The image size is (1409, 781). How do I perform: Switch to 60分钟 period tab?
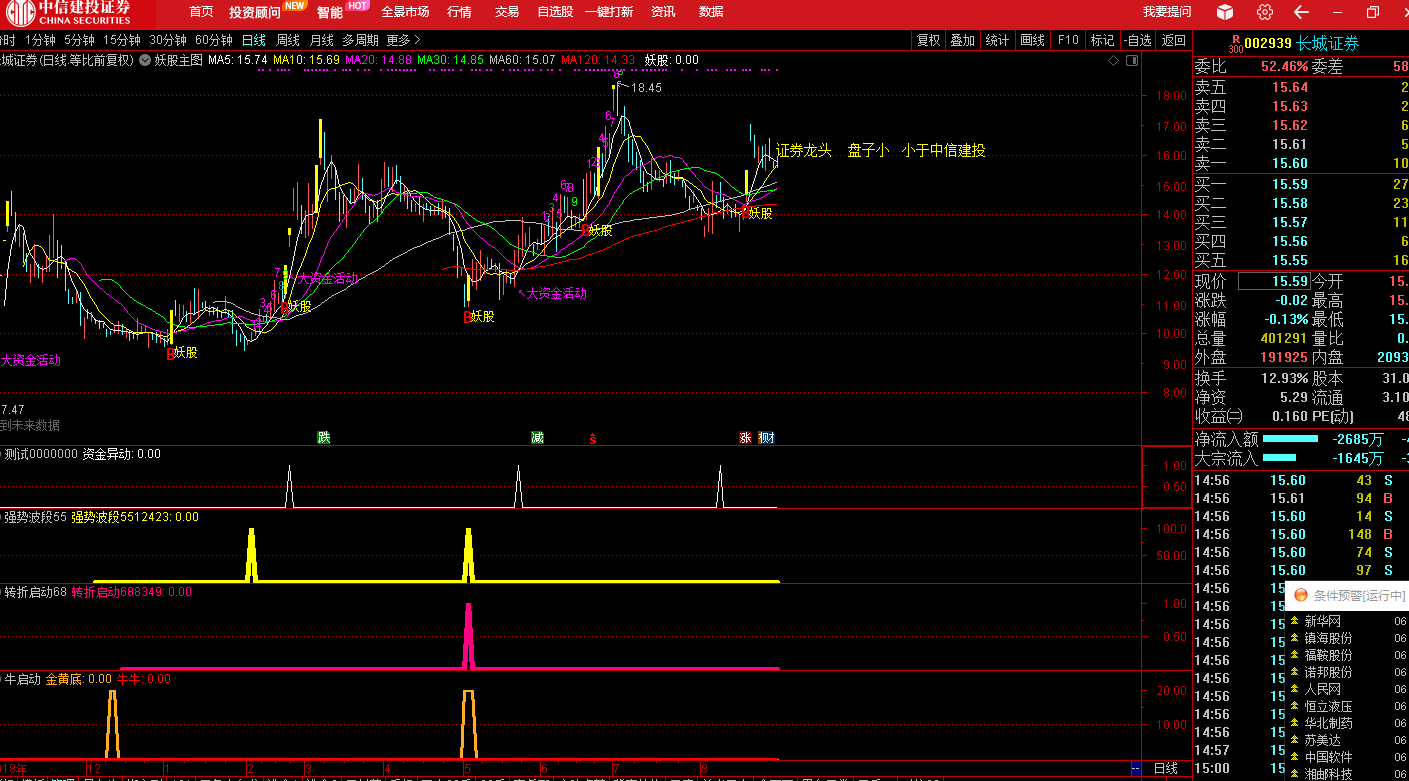(x=214, y=41)
